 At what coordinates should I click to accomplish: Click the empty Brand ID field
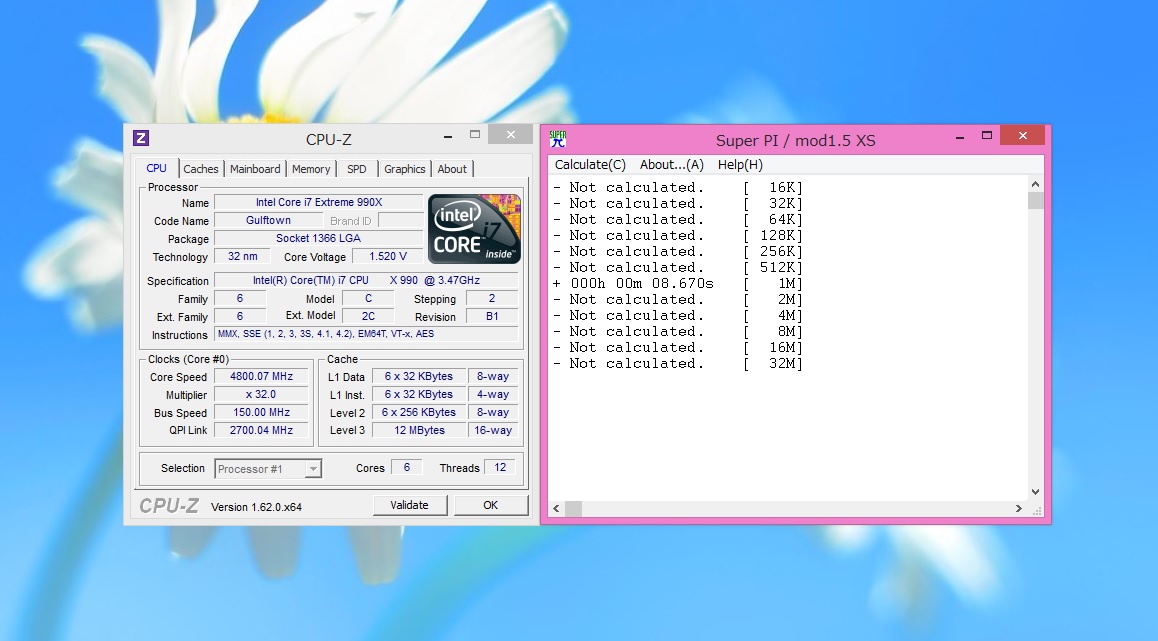(400, 220)
